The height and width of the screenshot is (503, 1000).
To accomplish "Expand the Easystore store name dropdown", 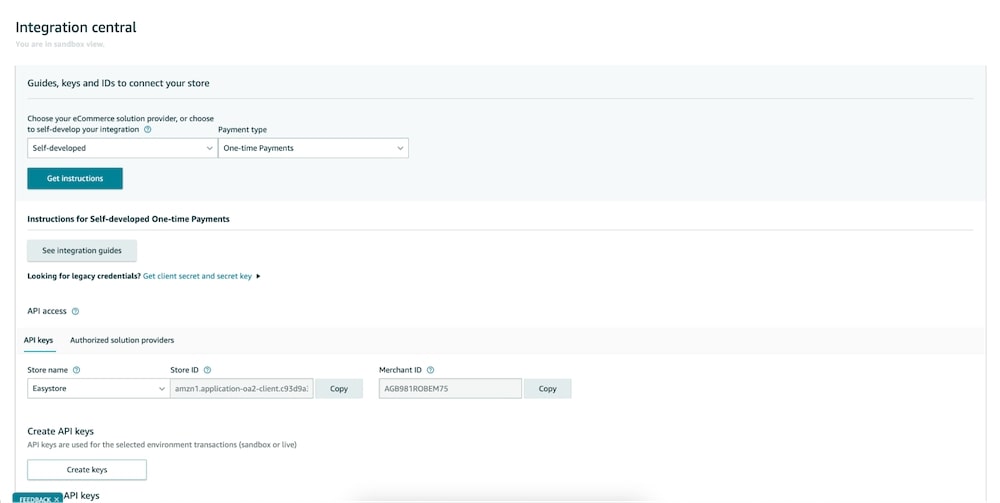I will click(98, 388).
